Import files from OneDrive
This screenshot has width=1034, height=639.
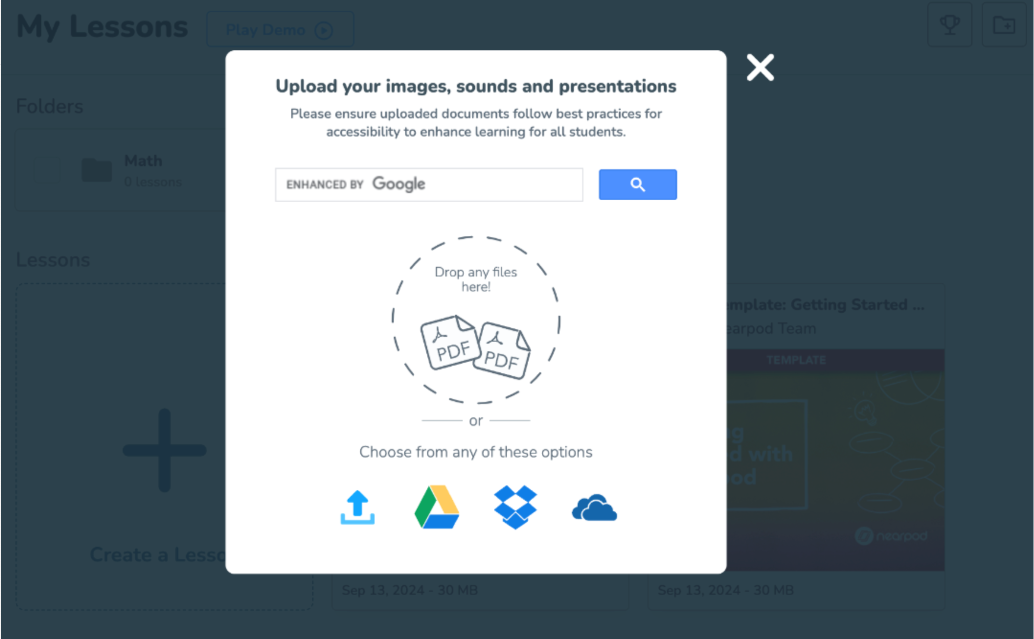point(594,509)
